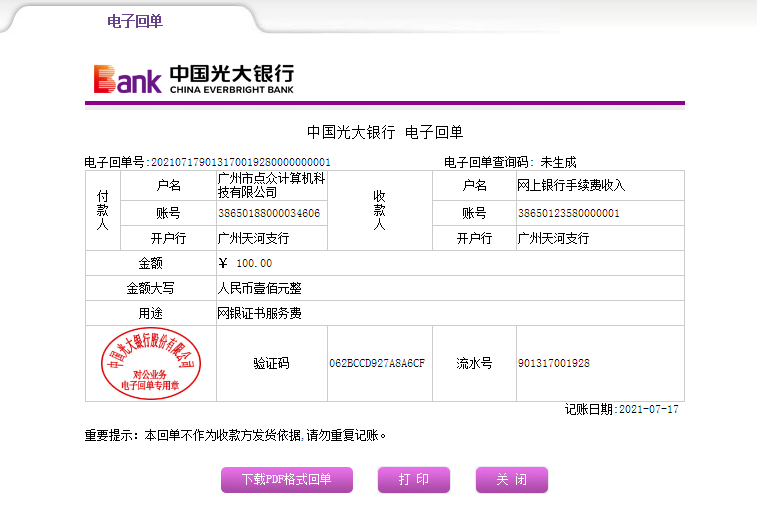The height and width of the screenshot is (510, 757).
Task: Click payee name 网上银行手续费收入
Action: [x=571, y=185]
